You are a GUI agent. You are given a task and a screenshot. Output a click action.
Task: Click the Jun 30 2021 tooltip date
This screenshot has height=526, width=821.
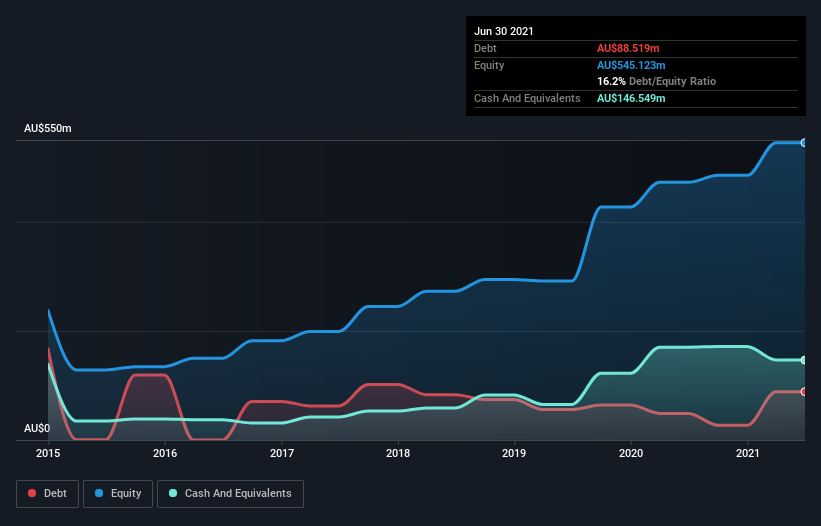(504, 31)
